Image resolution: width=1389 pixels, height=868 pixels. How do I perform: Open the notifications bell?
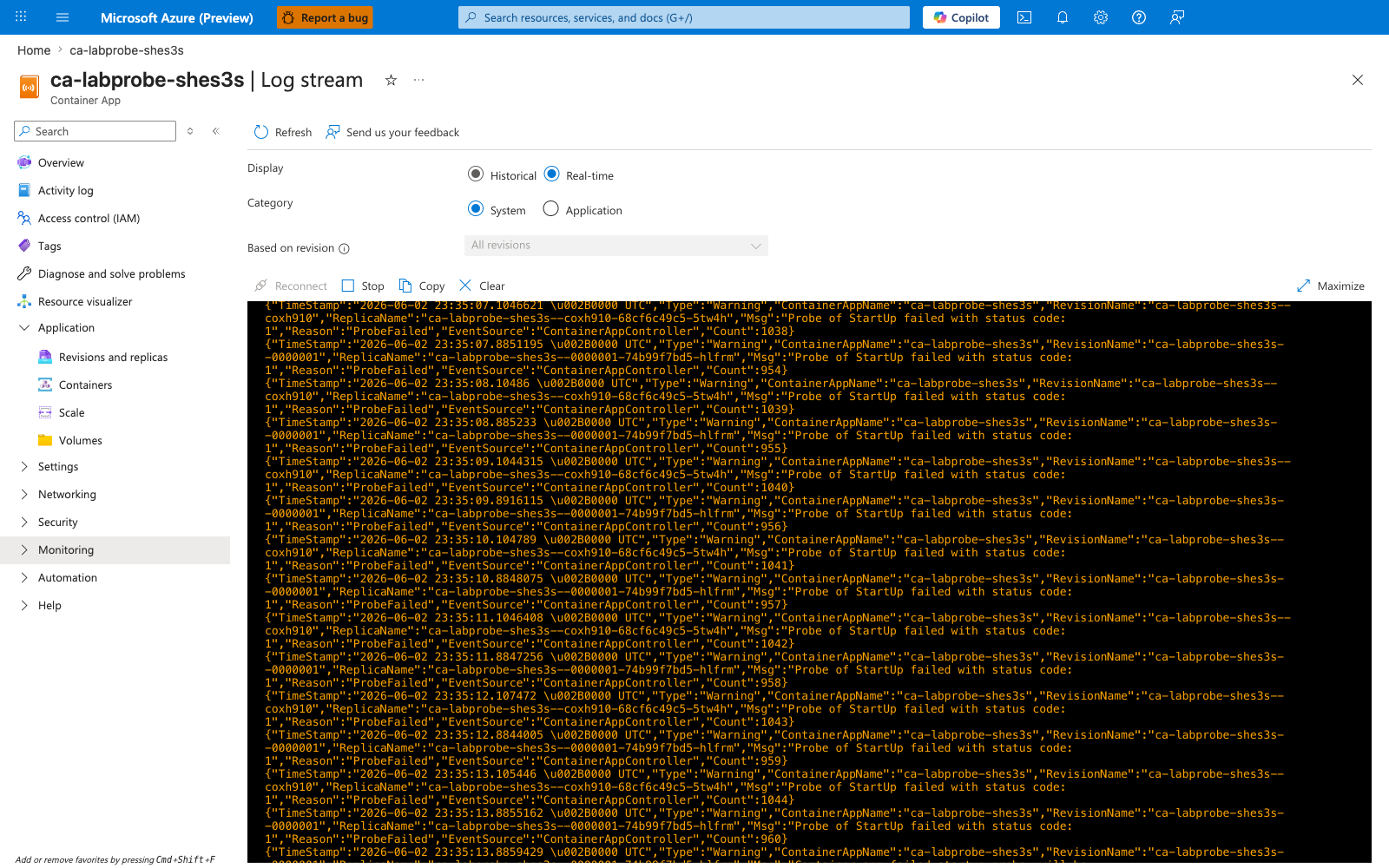(x=1063, y=17)
